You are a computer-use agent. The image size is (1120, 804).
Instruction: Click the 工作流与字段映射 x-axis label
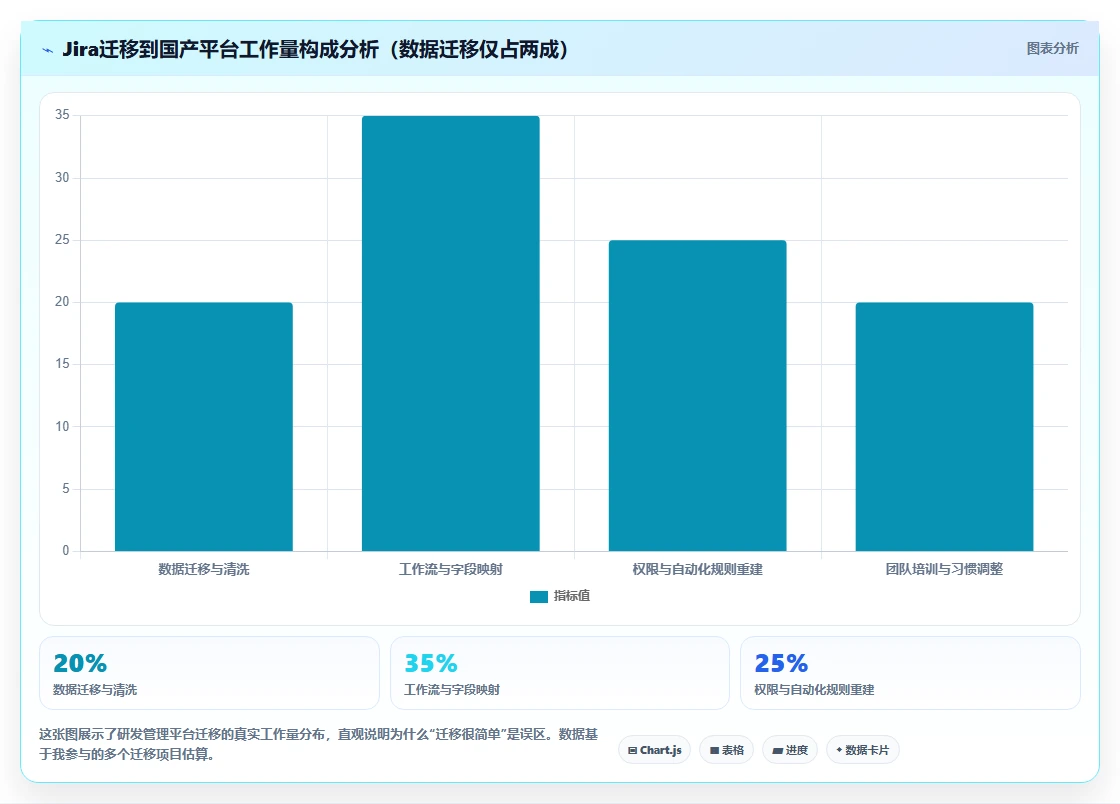click(451, 569)
